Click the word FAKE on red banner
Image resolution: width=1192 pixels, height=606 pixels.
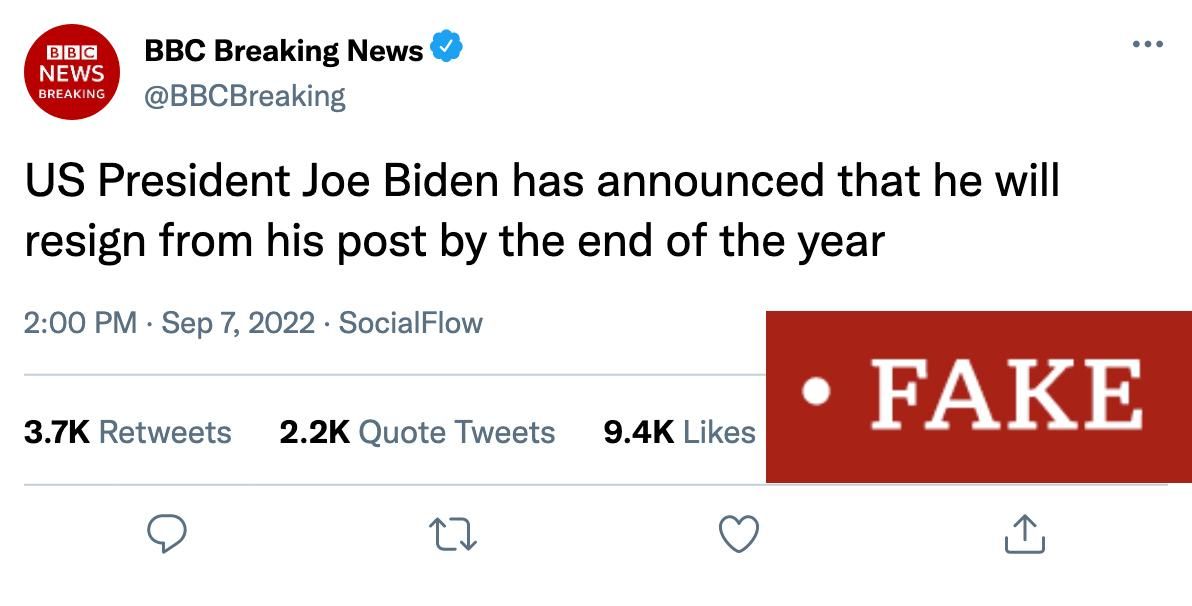point(1006,393)
